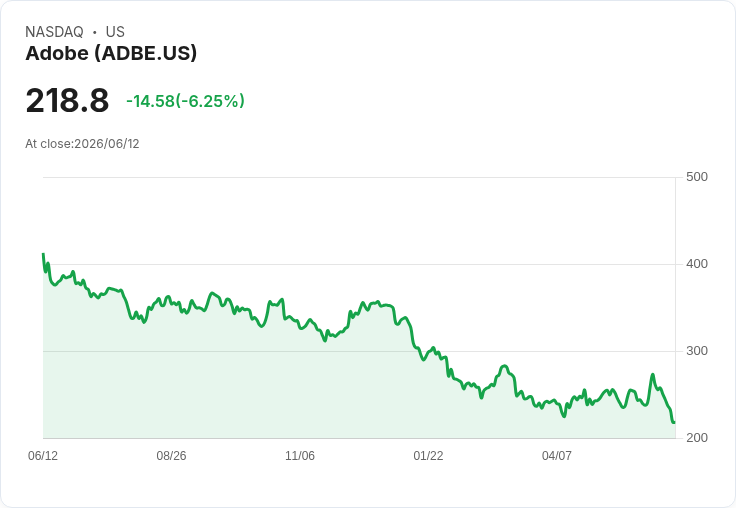Click the At close:2026/06/12 timestamp
The image size is (736, 508).
82,144
